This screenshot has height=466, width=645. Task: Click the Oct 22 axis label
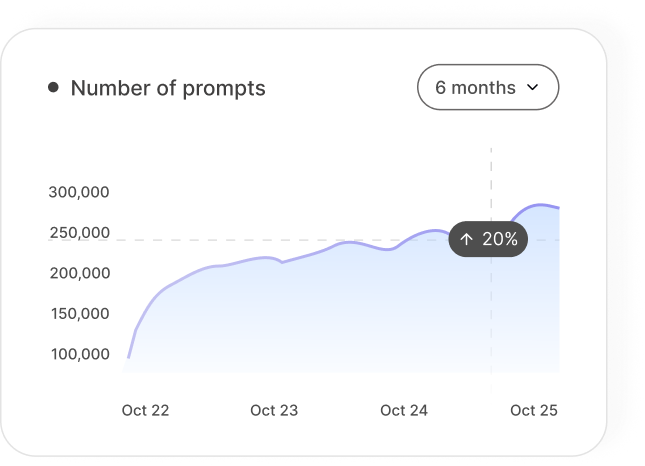[145, 410]
